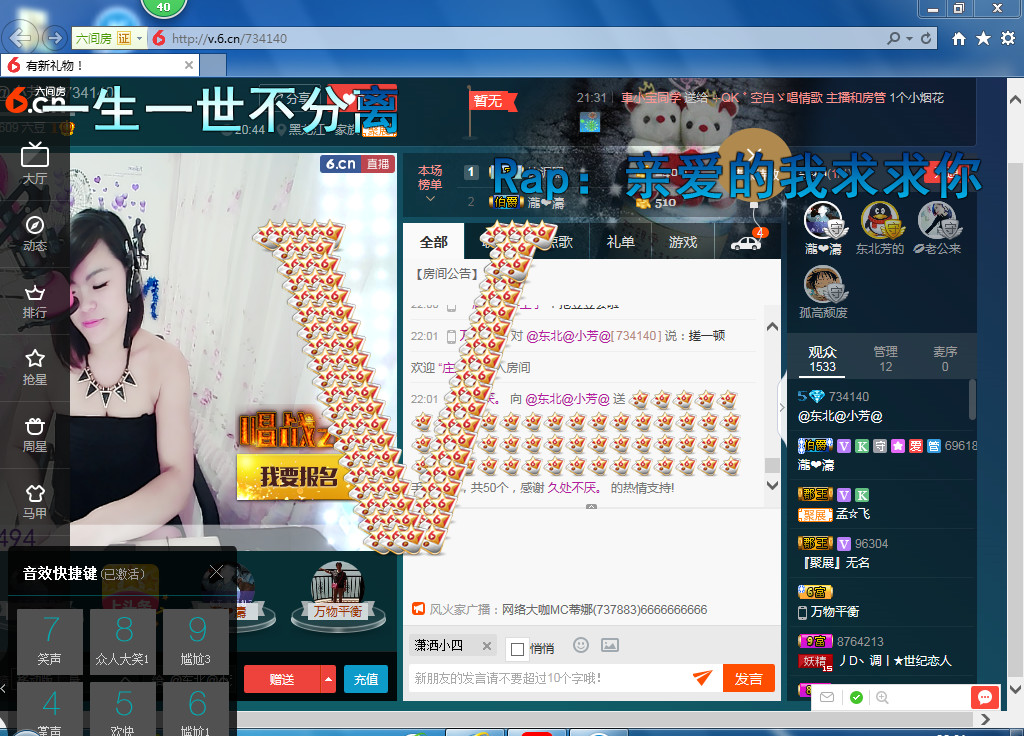Click the insert image icon in chat
The image size is (1024, 736).
[610, 645]
